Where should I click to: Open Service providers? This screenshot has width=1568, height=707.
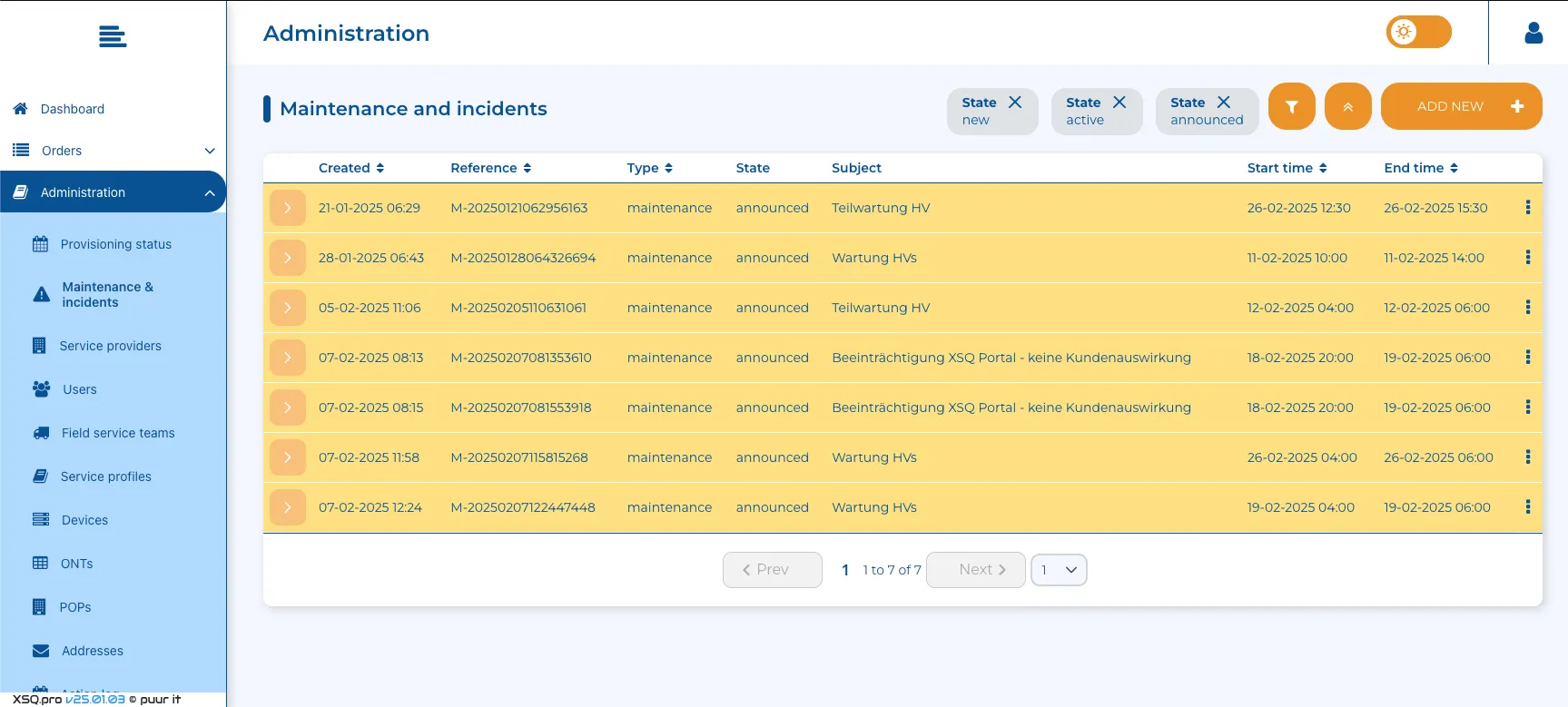coord(111,346)
